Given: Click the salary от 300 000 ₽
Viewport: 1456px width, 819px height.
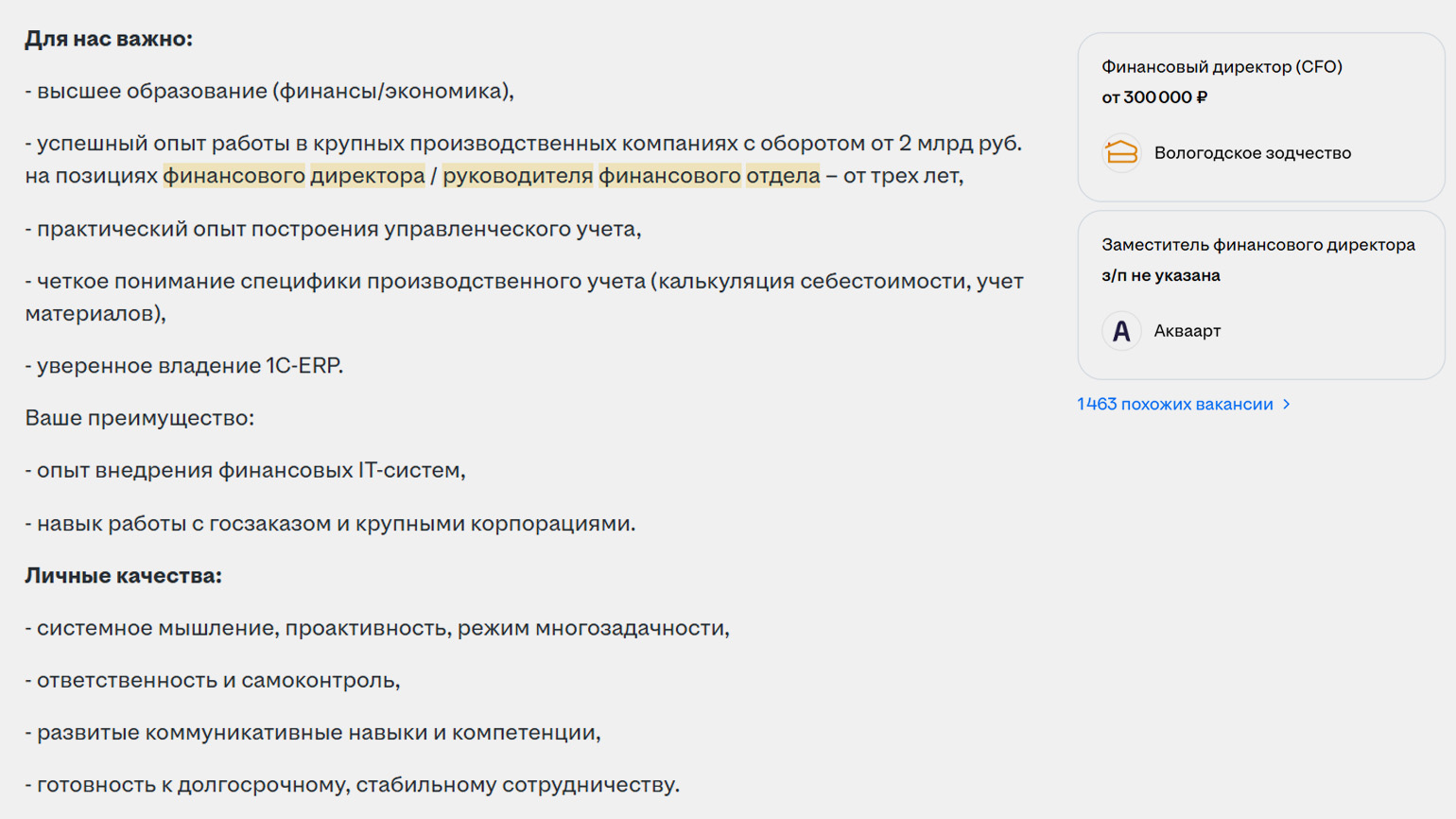Looking at the screenshot, I should (x=1153, y=97).
